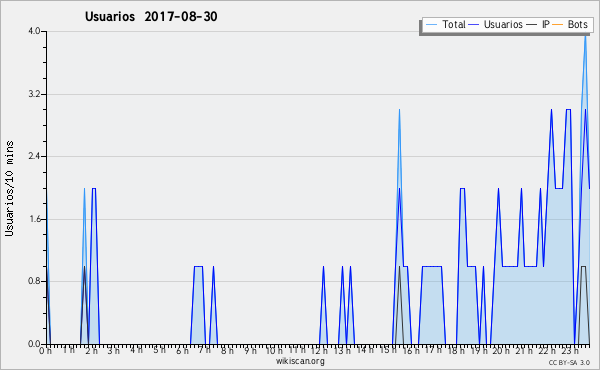Click the chart title Usuarios 2017-08-30

pyautogui.click(x=151, y=16)
